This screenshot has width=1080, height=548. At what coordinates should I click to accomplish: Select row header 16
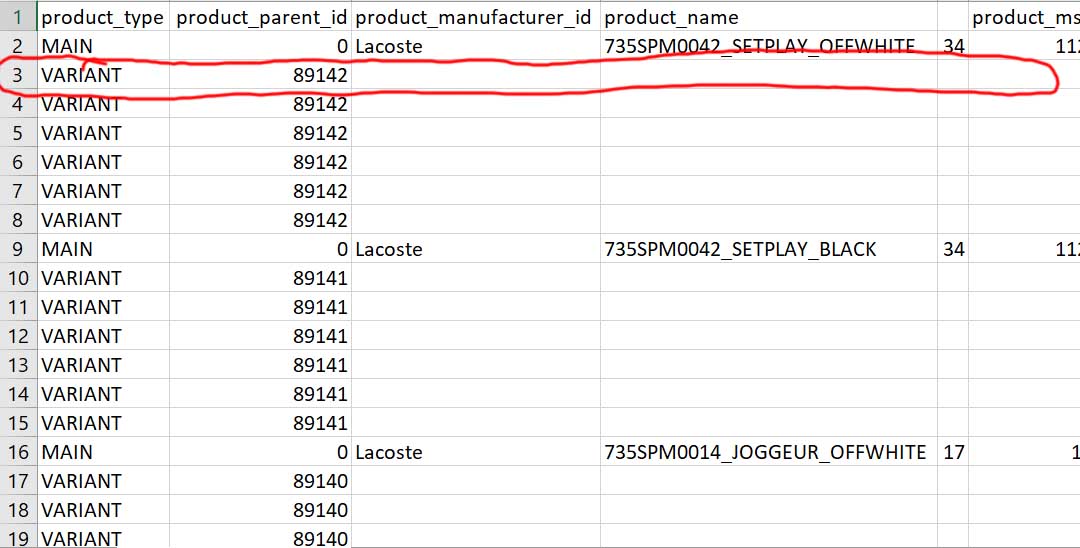(18, 452)
